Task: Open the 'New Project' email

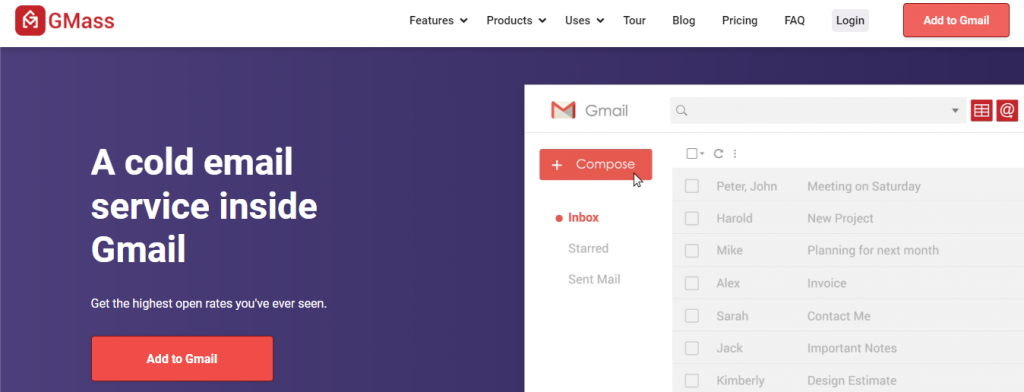Action: (x=840, y=218)
